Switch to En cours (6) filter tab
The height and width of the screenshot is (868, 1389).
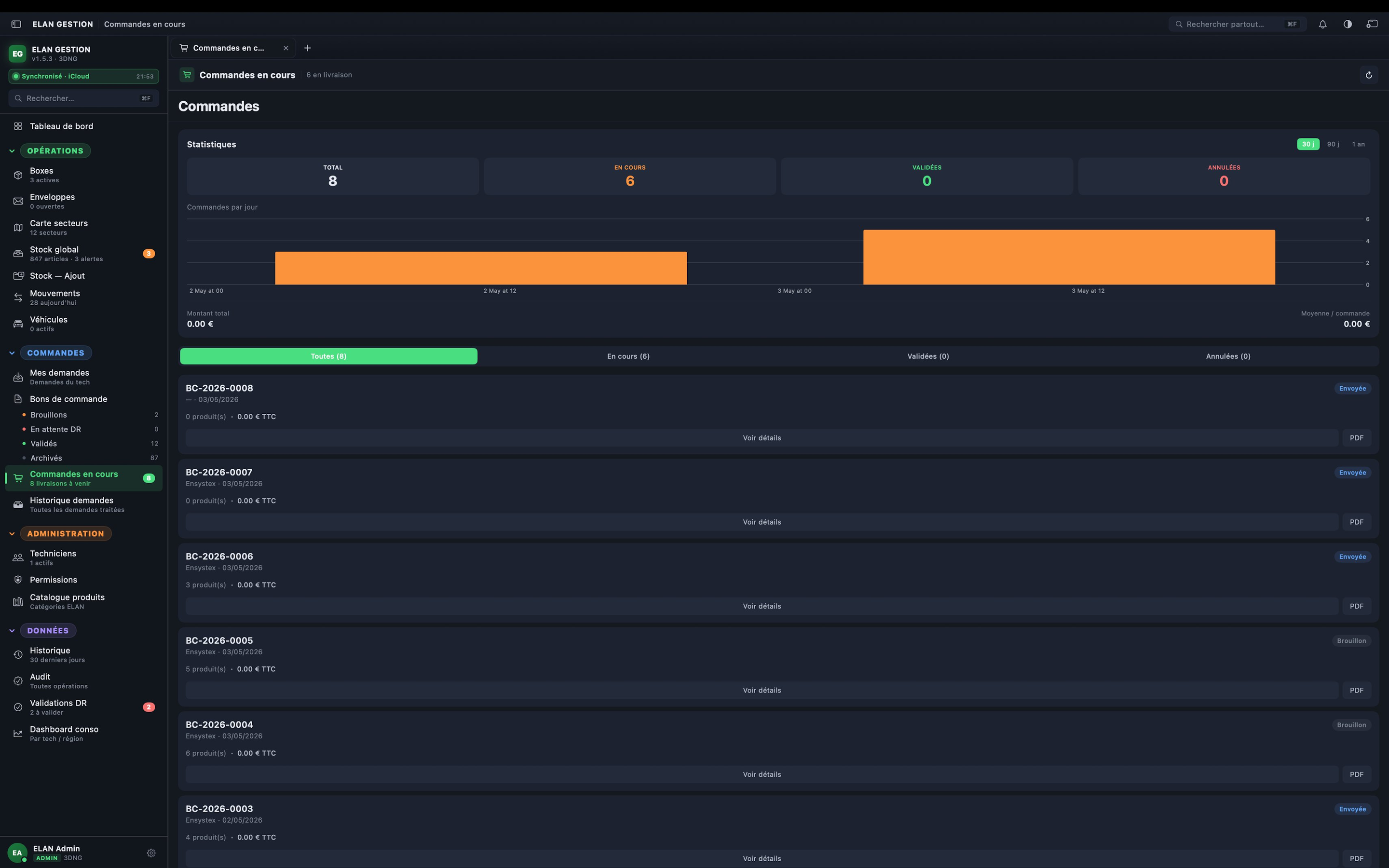[x=628, y=356]
